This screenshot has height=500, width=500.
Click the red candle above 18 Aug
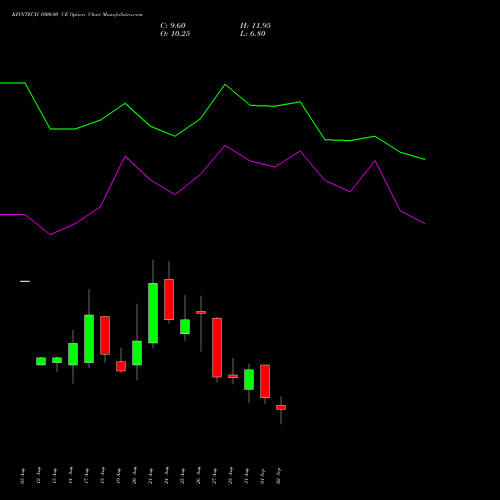coord(105,335)
